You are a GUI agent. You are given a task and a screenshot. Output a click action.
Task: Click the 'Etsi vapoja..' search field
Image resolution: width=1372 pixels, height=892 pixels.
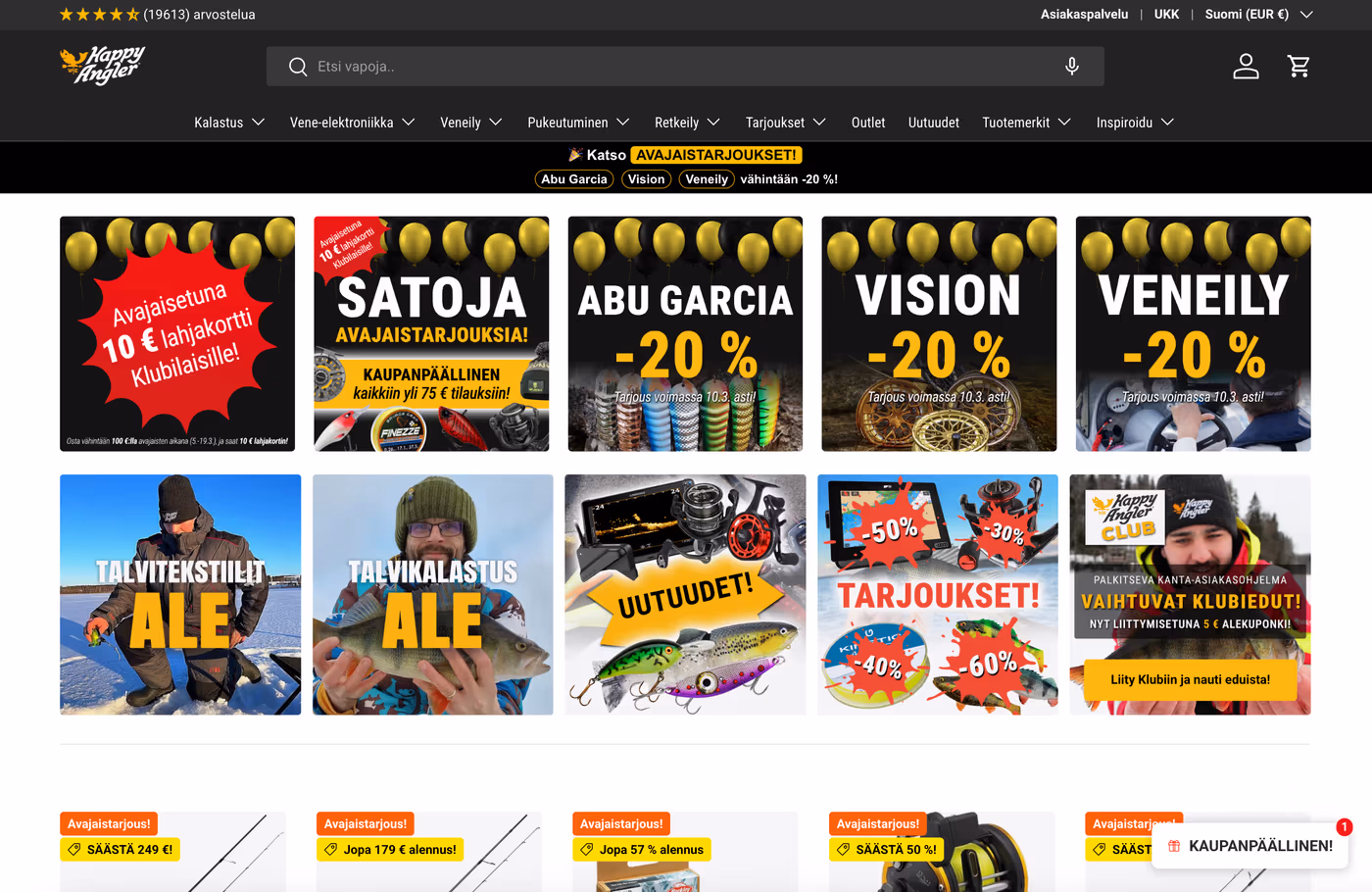tap(685, 67)
